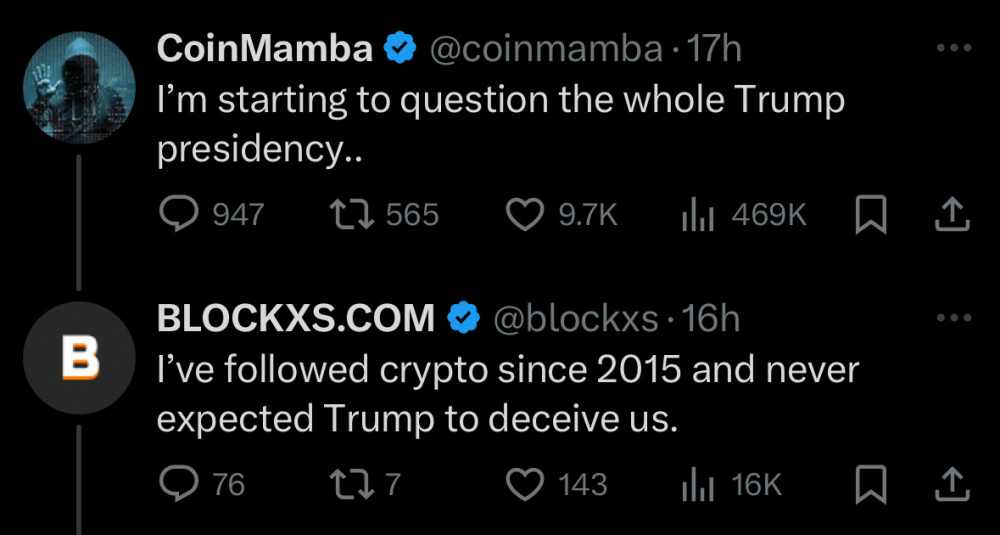View analytics of CoinMamba's tweet

click(697, 215)
